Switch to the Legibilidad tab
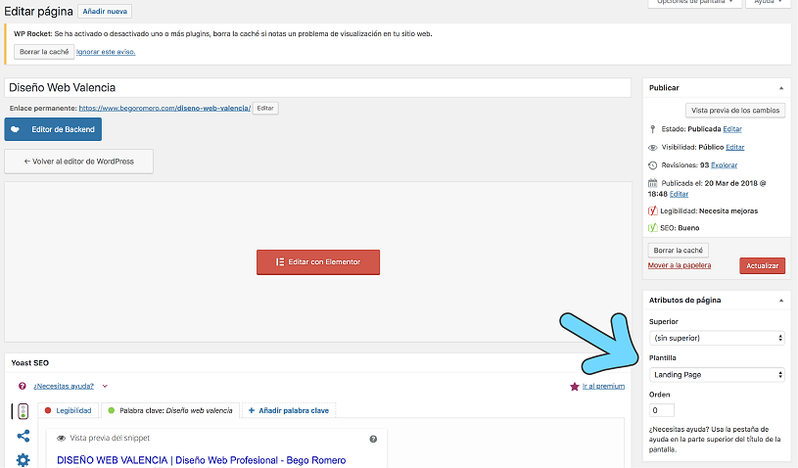Screen dimensions: 798x468 click(68, 411)
